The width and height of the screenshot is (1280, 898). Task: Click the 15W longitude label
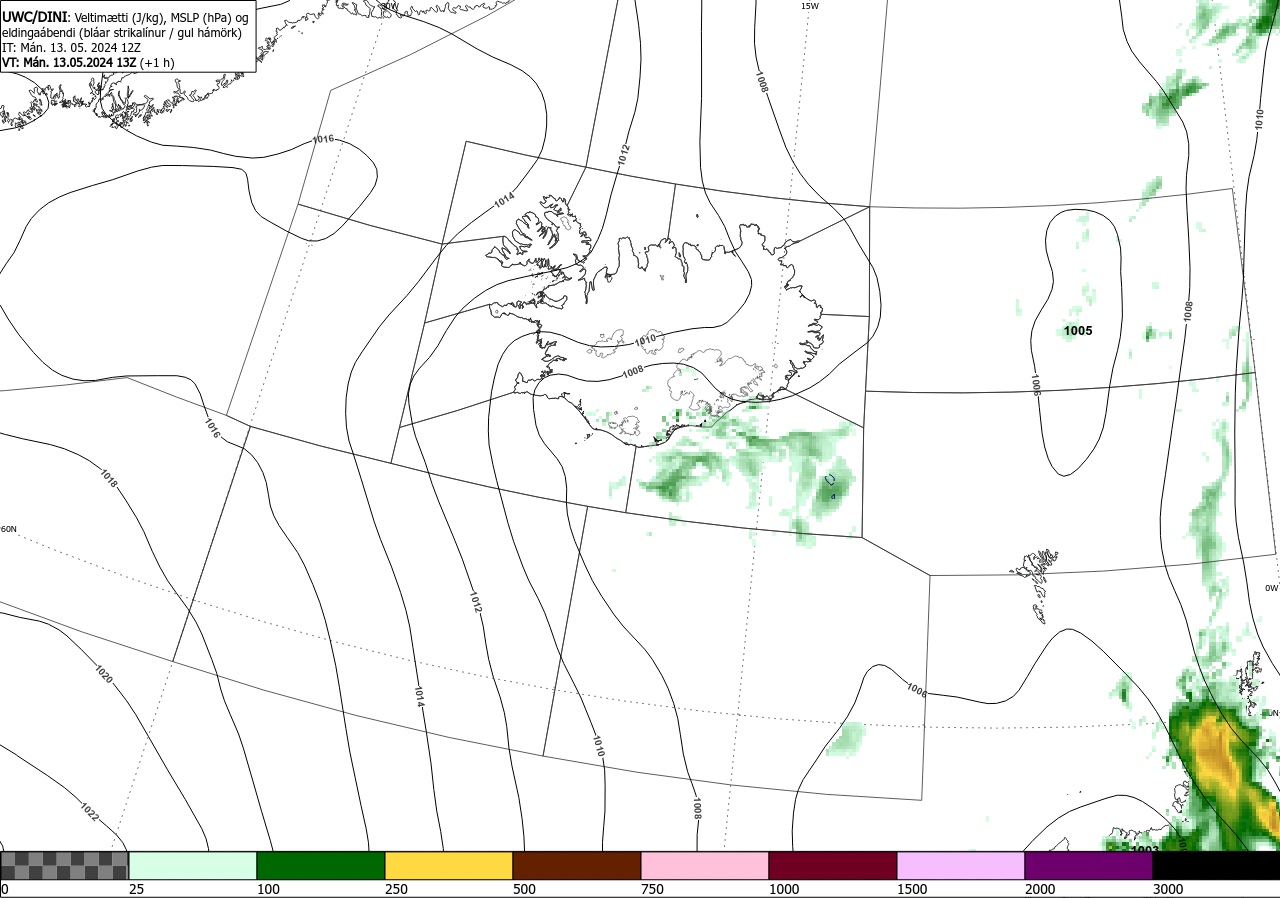810,6
